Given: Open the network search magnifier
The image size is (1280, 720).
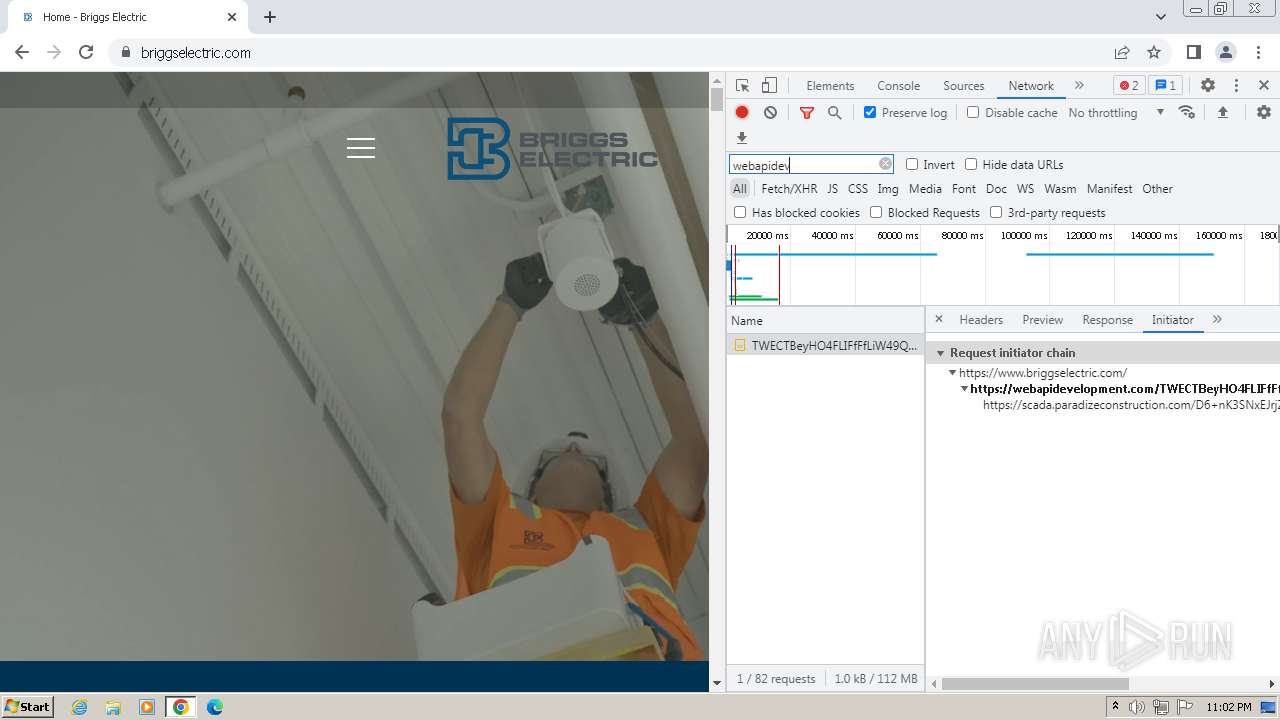Looking at the screenshot, I should point(835,113).
